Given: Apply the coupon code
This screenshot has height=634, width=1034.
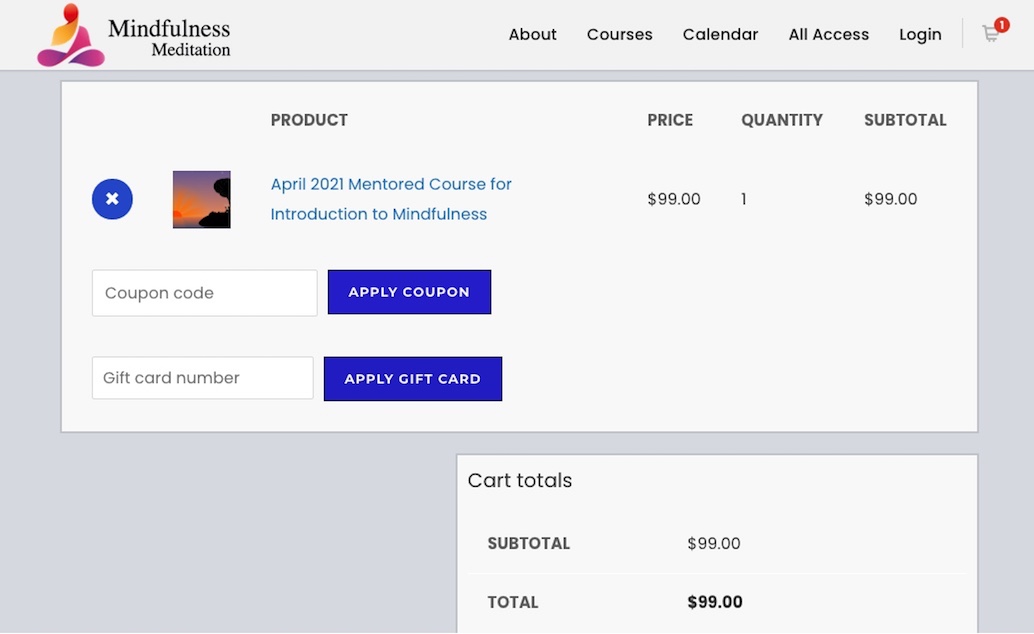Looking at the screenshot, I should pos(409,292).
